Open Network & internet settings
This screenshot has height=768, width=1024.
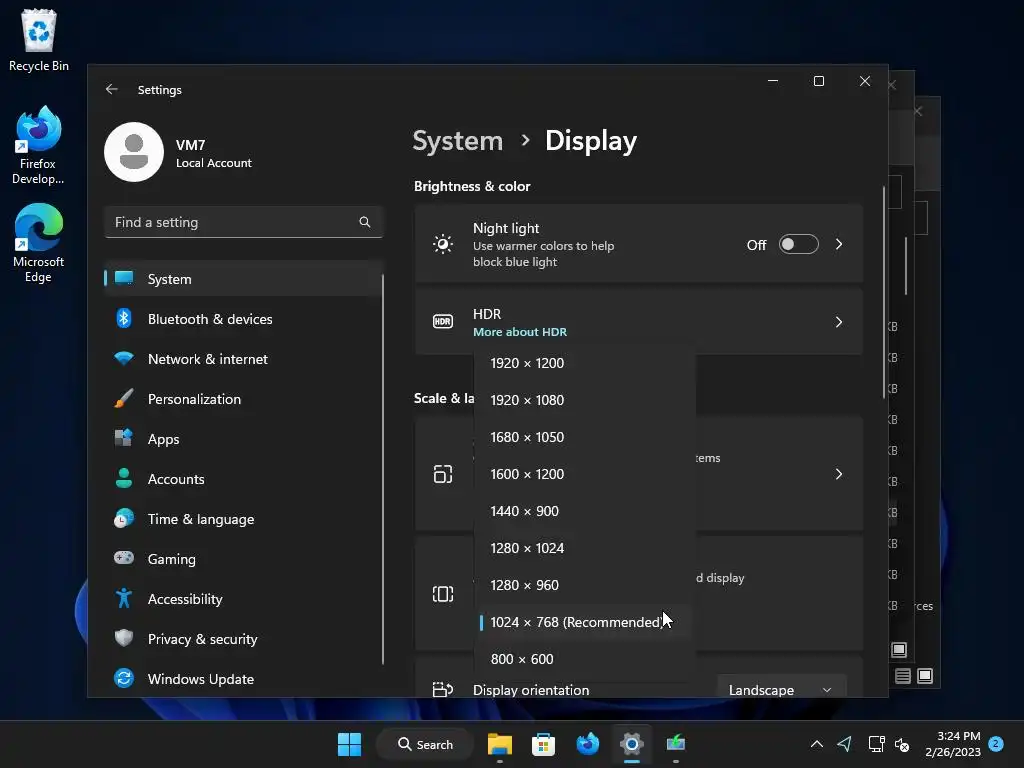(x=242, y=359)
